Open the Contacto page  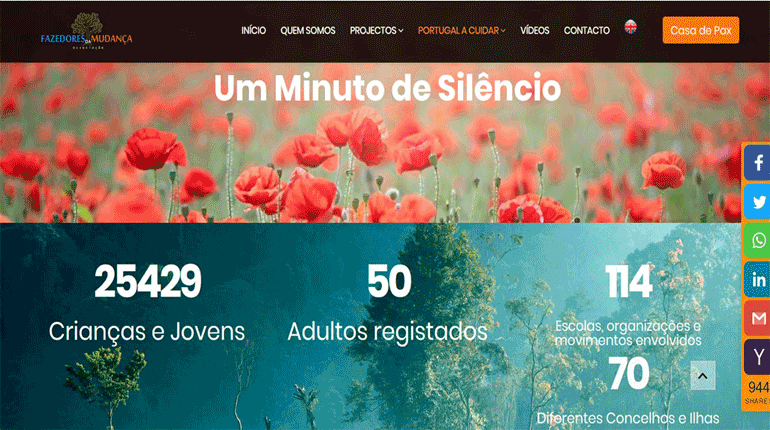(x=587, y=30)
